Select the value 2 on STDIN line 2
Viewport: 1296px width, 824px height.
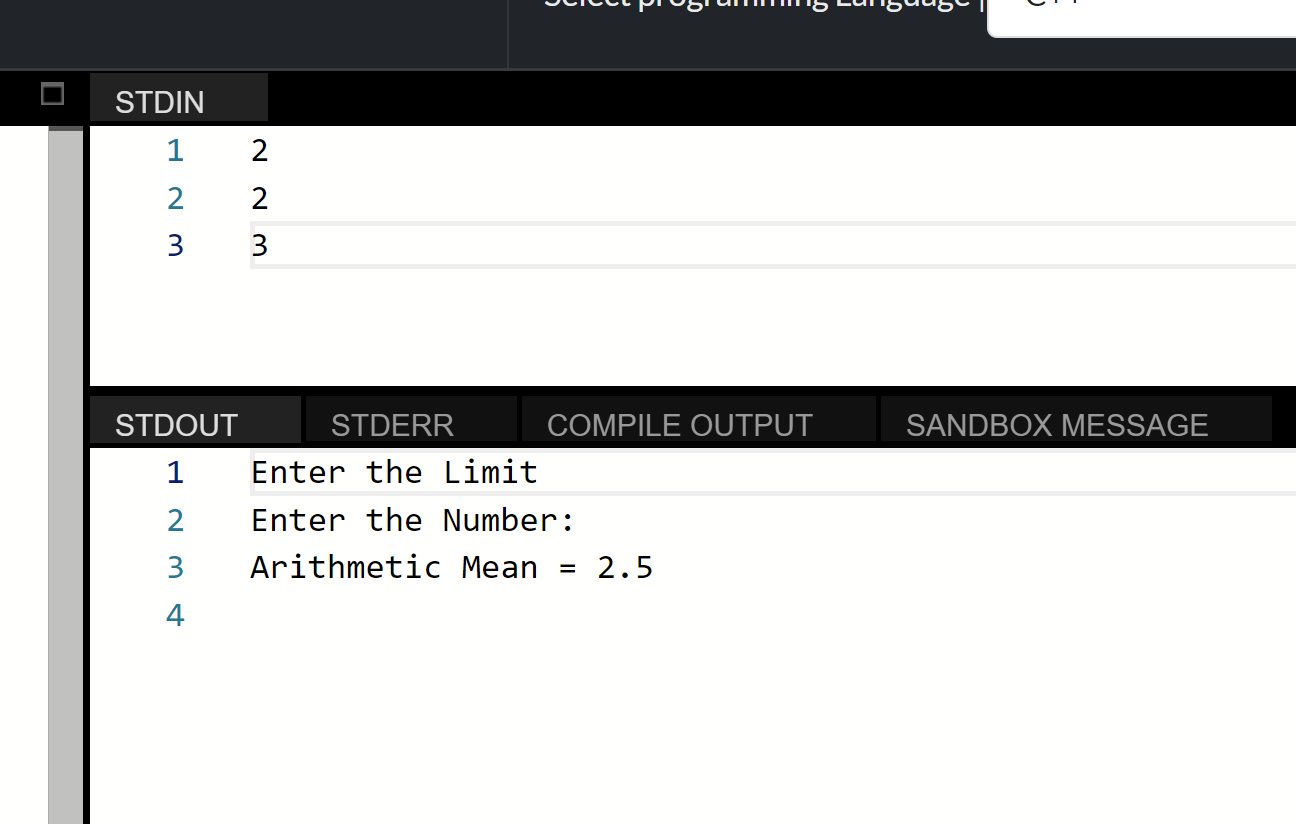pyautogui.click(x=259, y=198)
